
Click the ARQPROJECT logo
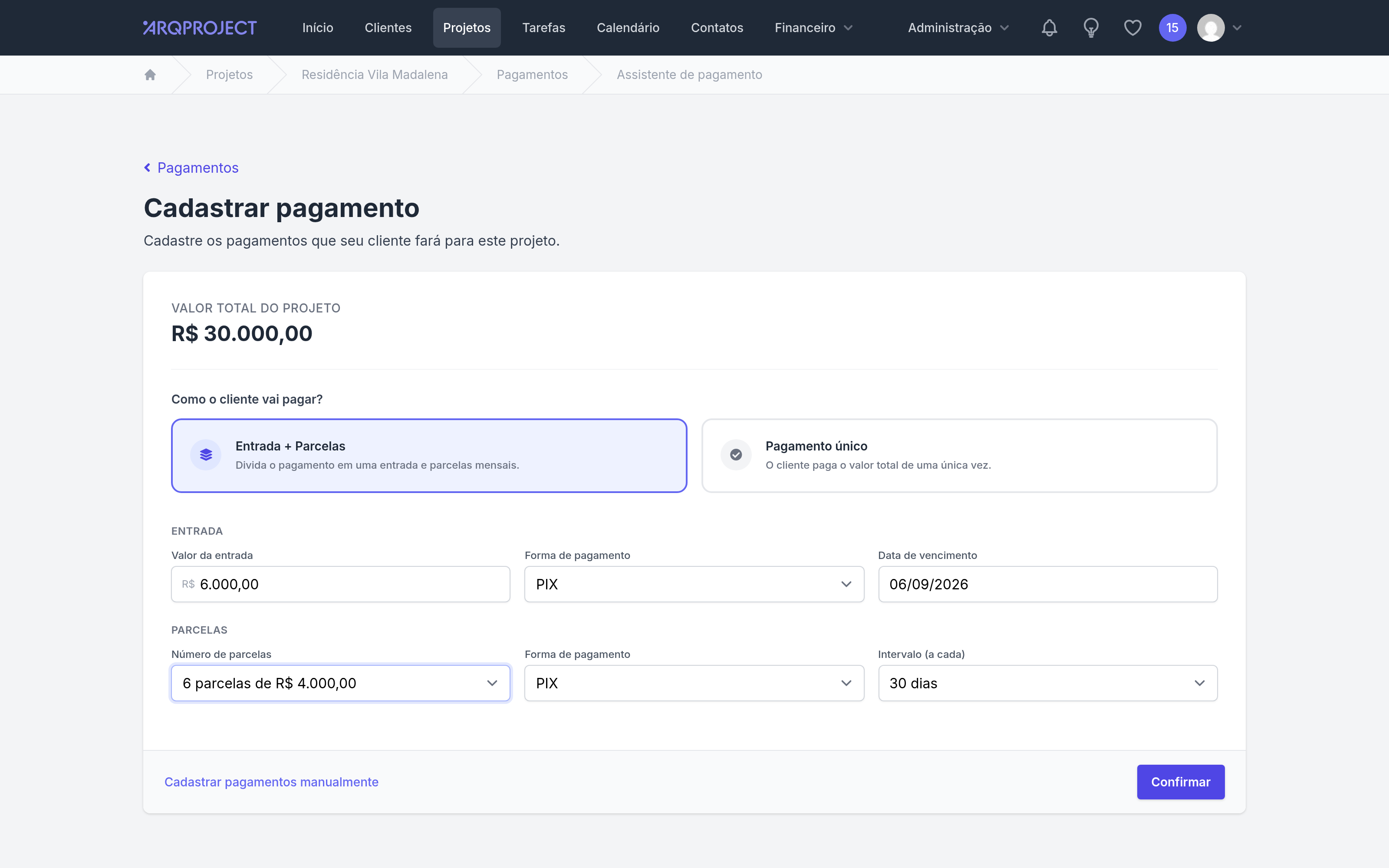[x=200, y=27]
